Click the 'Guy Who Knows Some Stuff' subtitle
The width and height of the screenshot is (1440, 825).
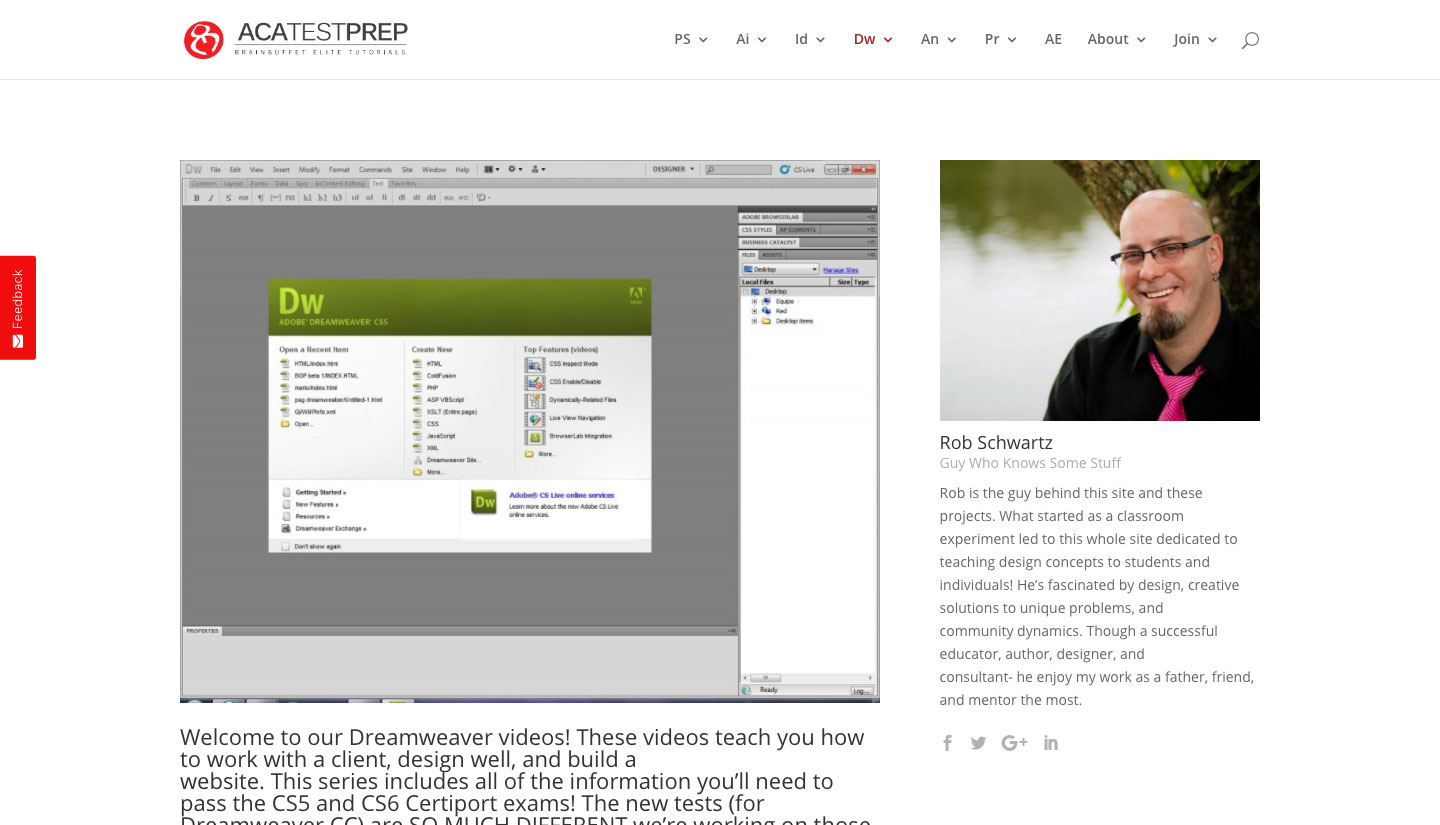tap(1030, 463)
